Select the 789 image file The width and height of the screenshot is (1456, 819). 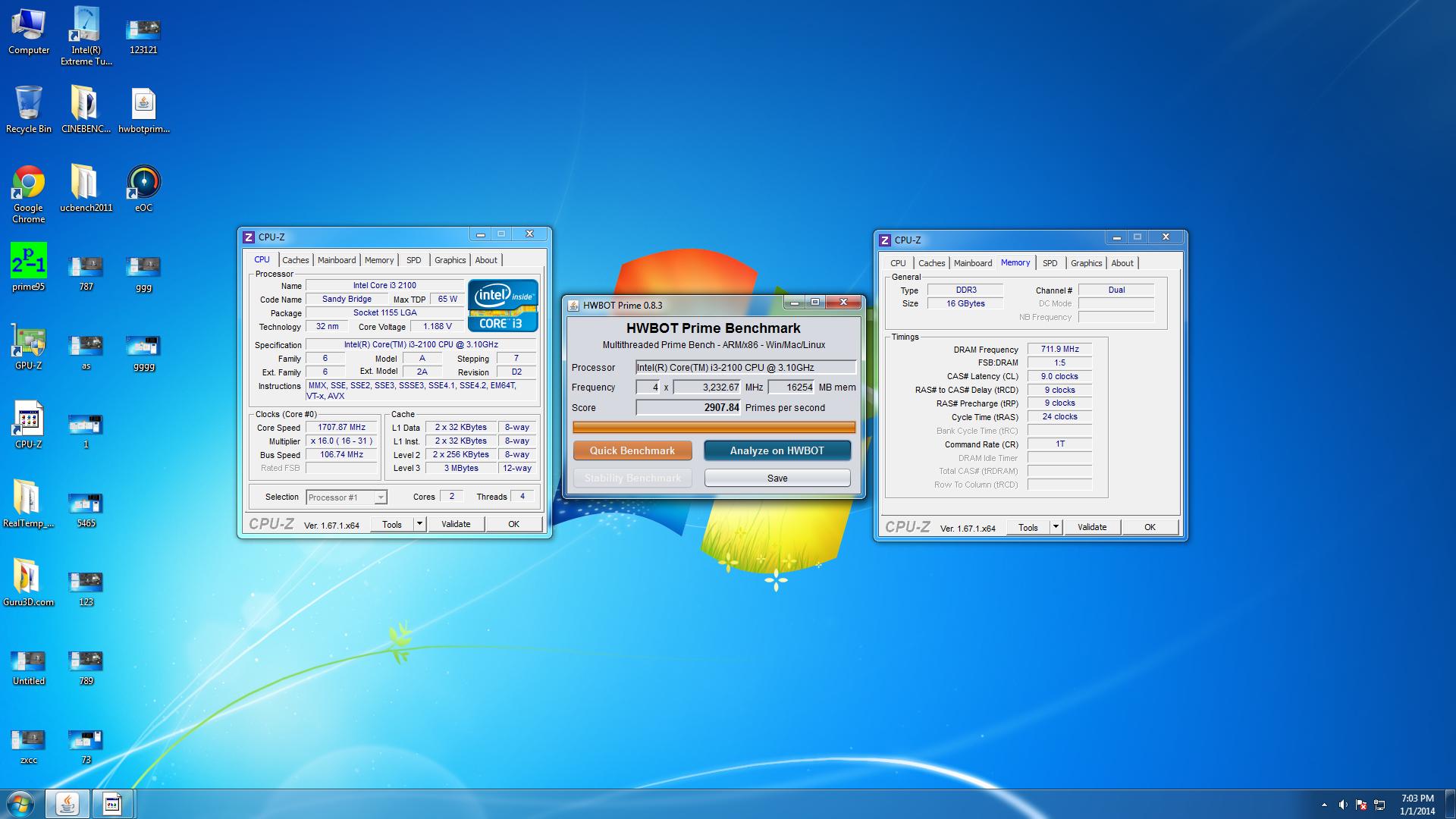click(86, 667)
